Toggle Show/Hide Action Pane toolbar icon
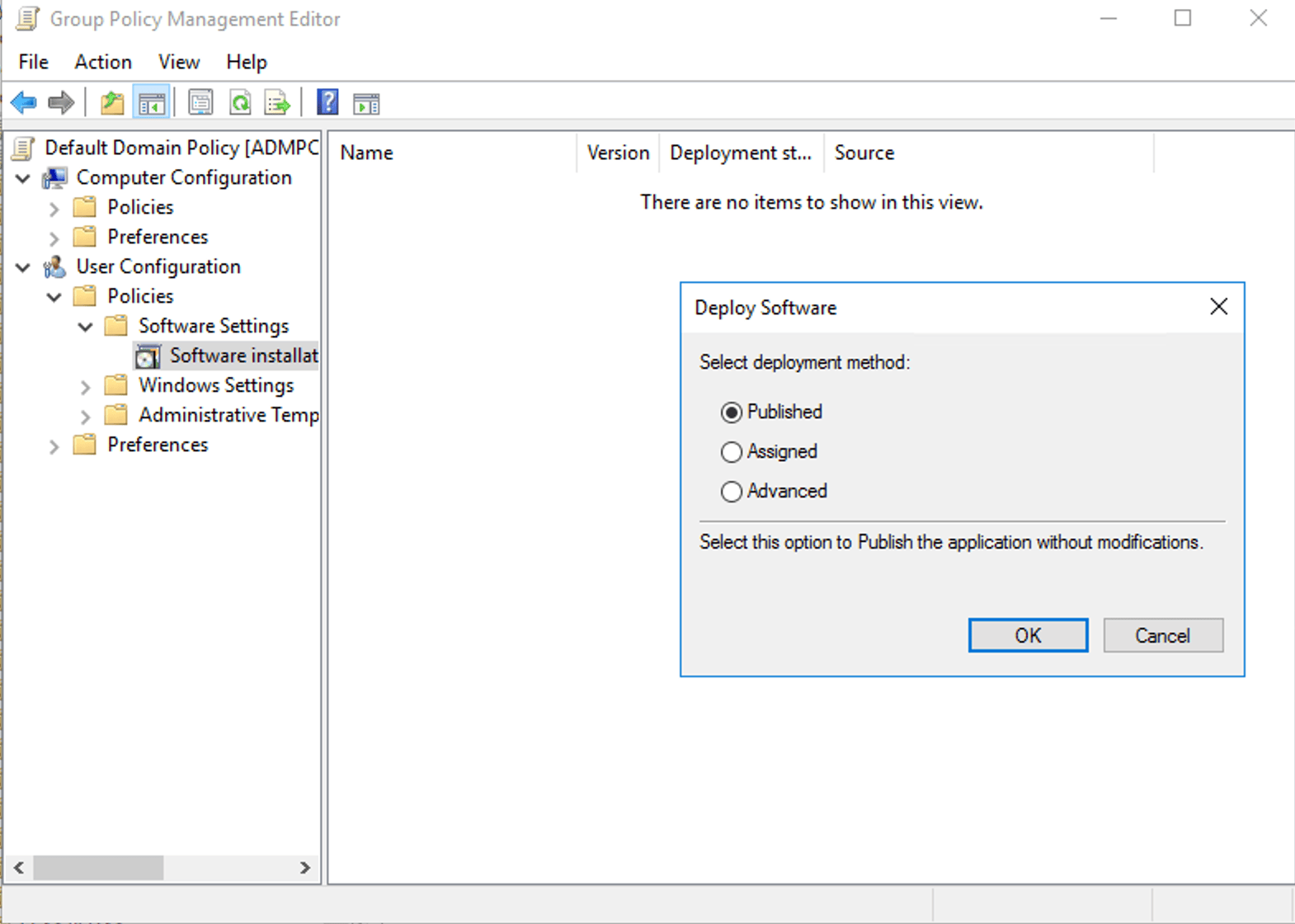The width and height of the screenshot is (1295, 924). coord(366,104)
